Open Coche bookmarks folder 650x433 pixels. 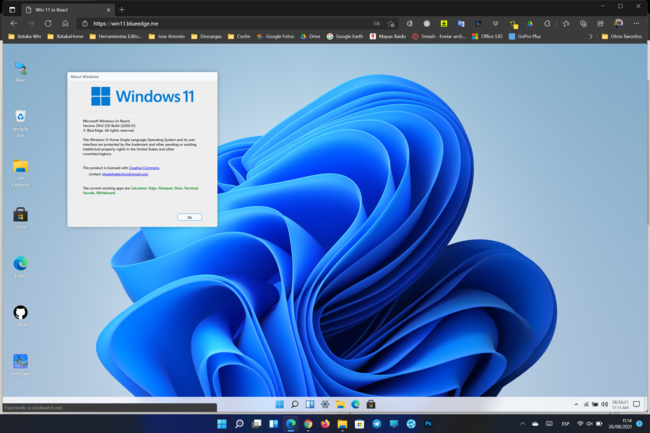(x=239, y=36)
